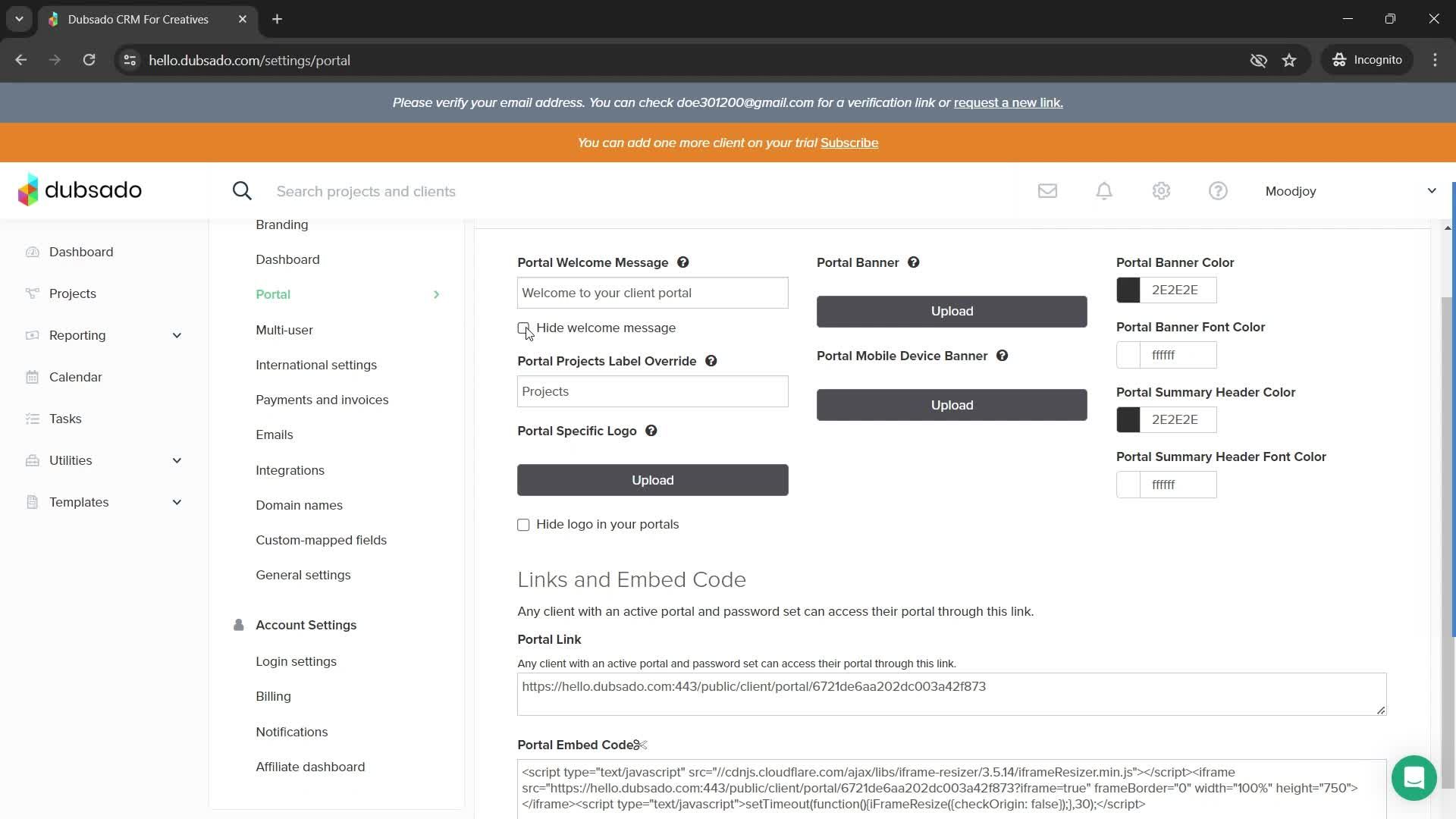Open the mail inbox icon
This screenshot has height=819, width=1456.
1047,191
